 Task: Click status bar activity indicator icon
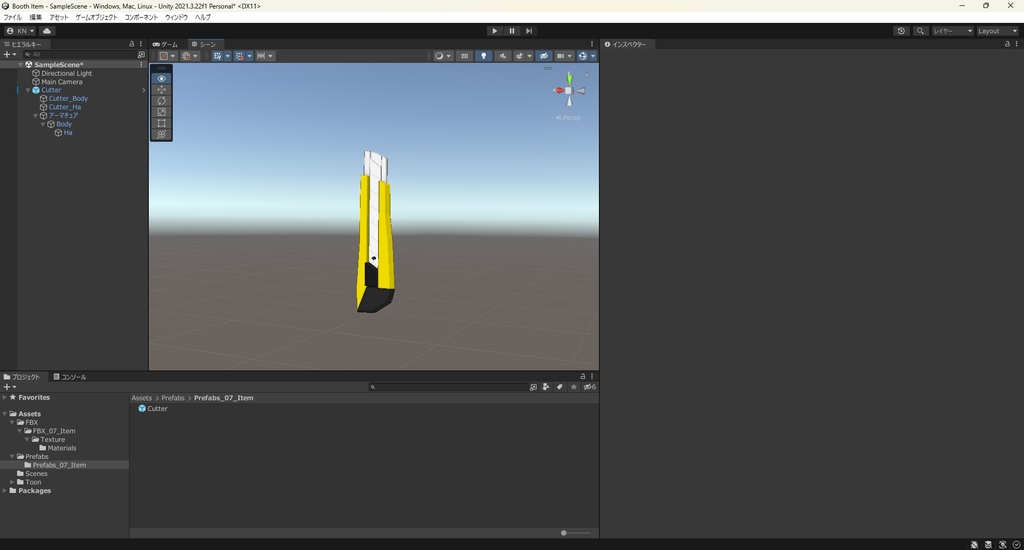click(1016, 544)
